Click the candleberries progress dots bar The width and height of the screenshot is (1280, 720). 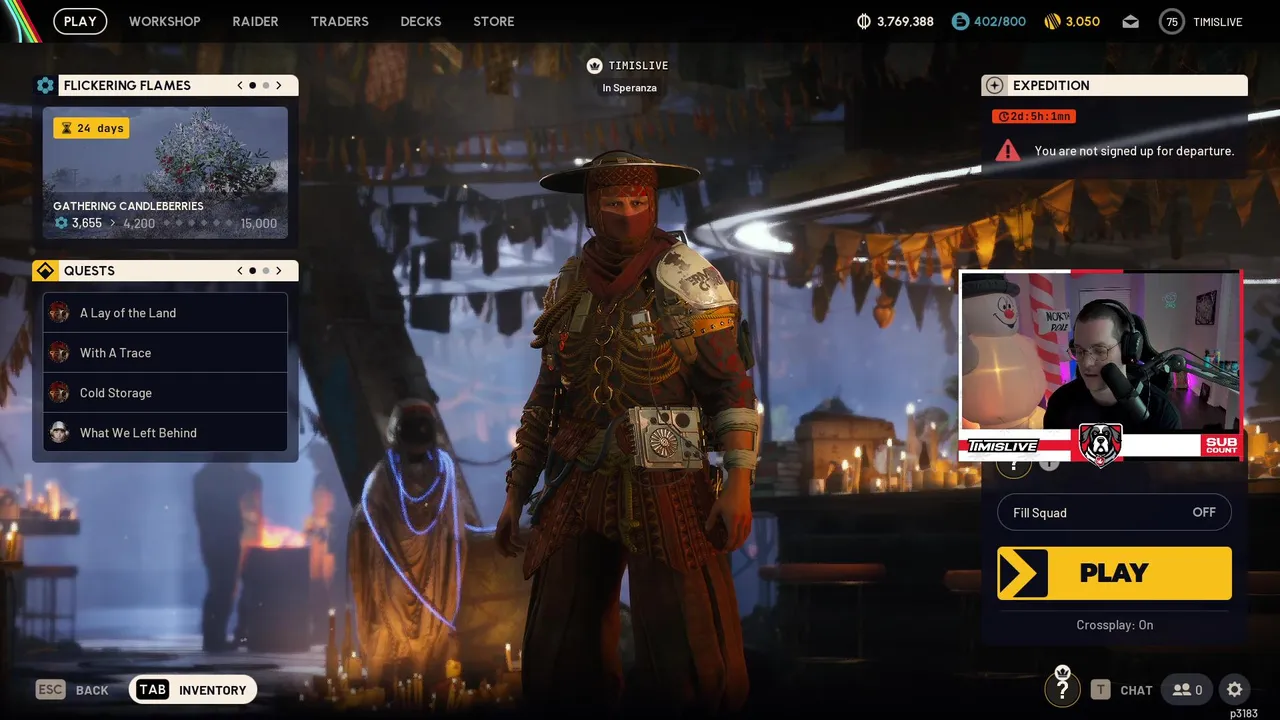[197, 223]
